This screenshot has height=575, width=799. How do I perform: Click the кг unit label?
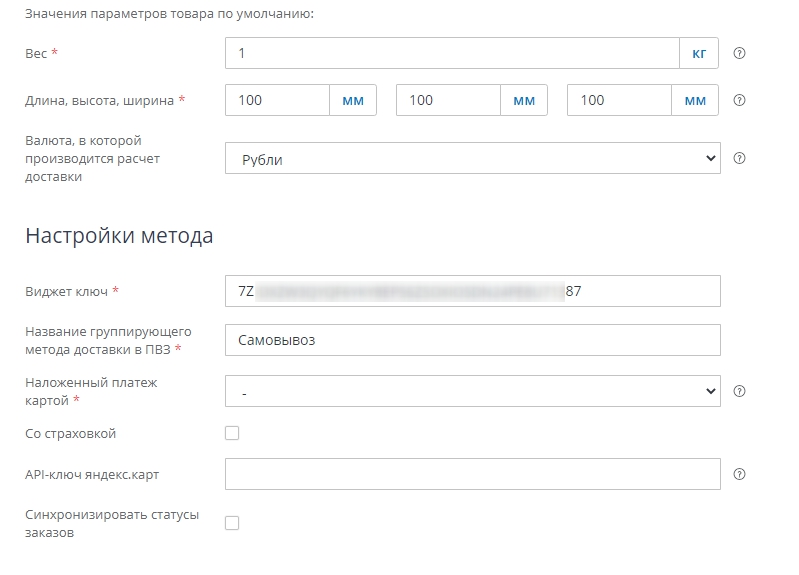pos(699,53)
